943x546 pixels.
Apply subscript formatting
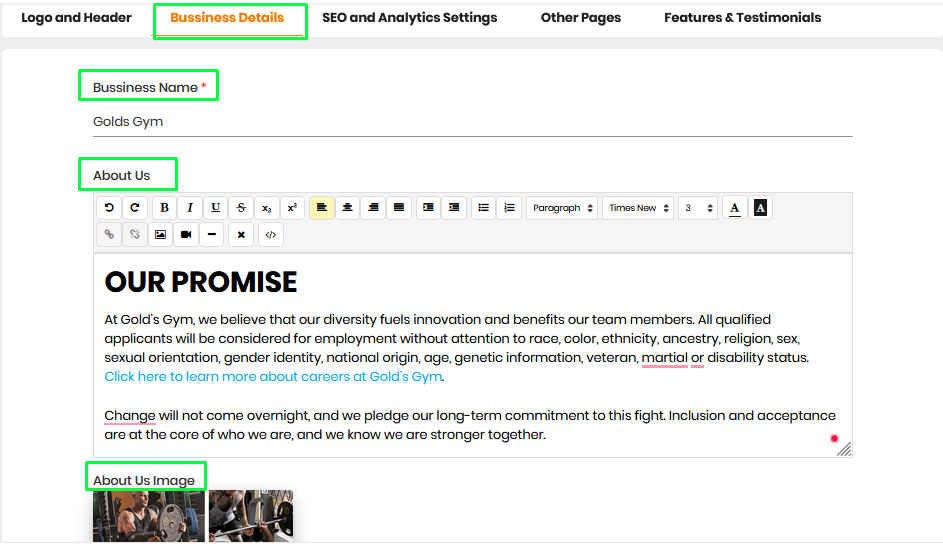click(x=266, y=208)
